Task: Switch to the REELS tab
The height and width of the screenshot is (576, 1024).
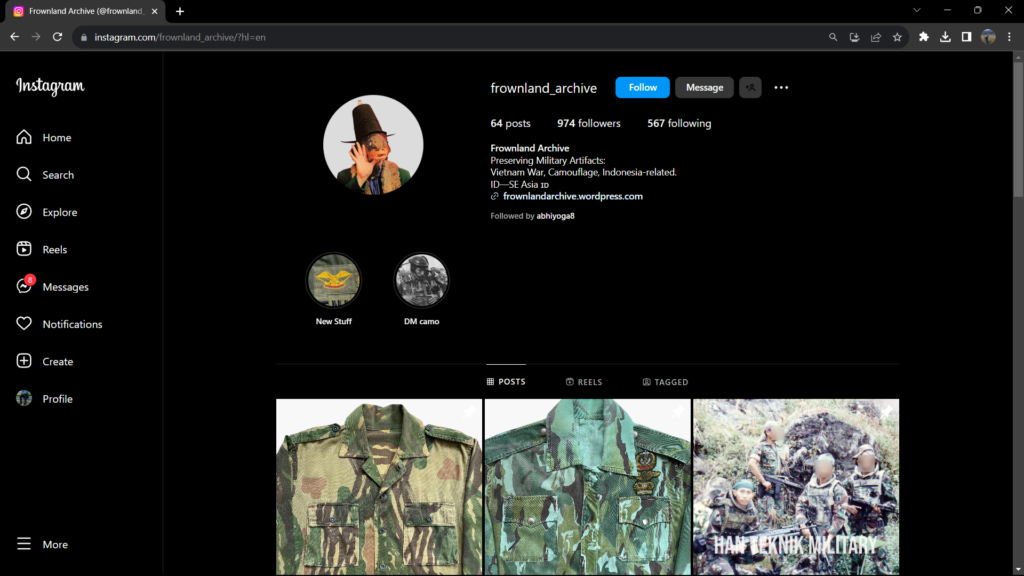Action: tap(584, 381)
